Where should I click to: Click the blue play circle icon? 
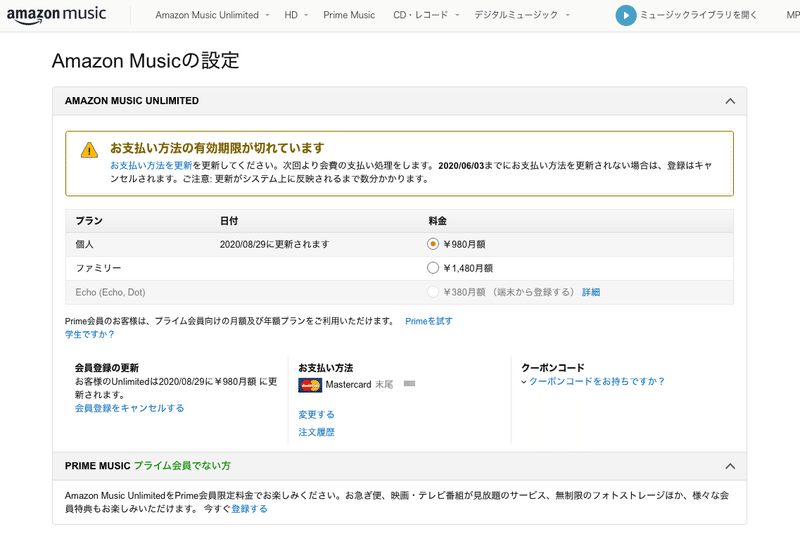pos(626,15)
